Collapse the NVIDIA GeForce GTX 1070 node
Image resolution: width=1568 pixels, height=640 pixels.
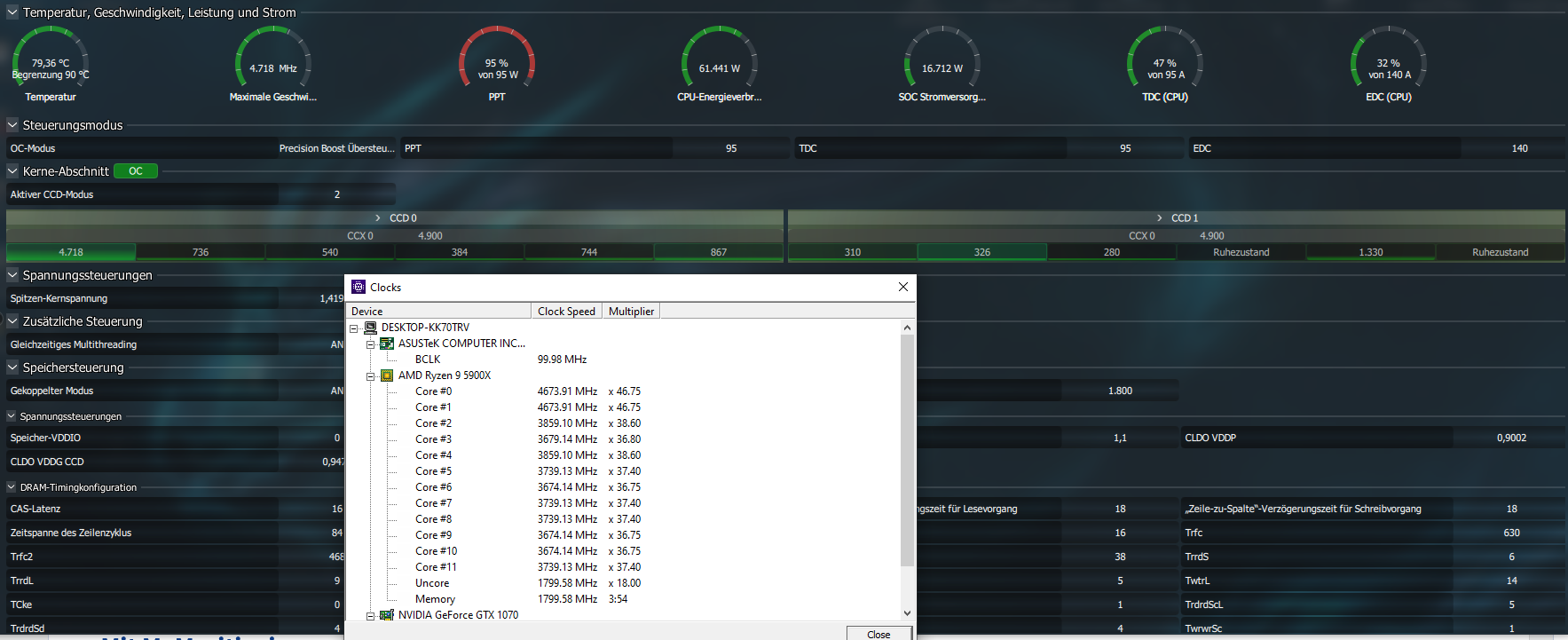click(x=371, y=616)
